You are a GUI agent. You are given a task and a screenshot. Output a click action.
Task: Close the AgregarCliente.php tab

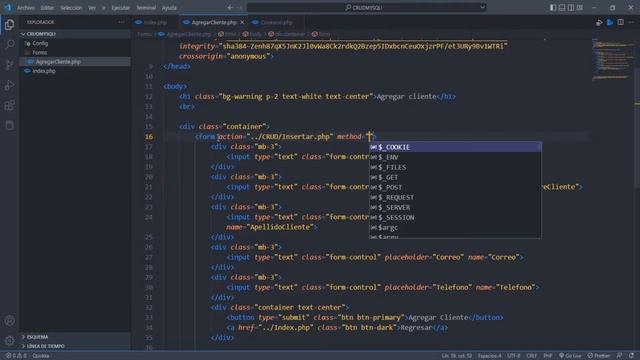coord(242,22)
